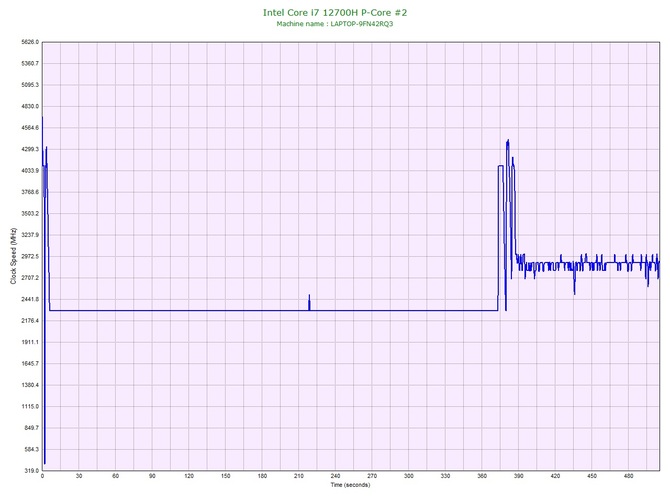
Task: Select the 5626.0 y-axis value
Action: click(30, 42)
